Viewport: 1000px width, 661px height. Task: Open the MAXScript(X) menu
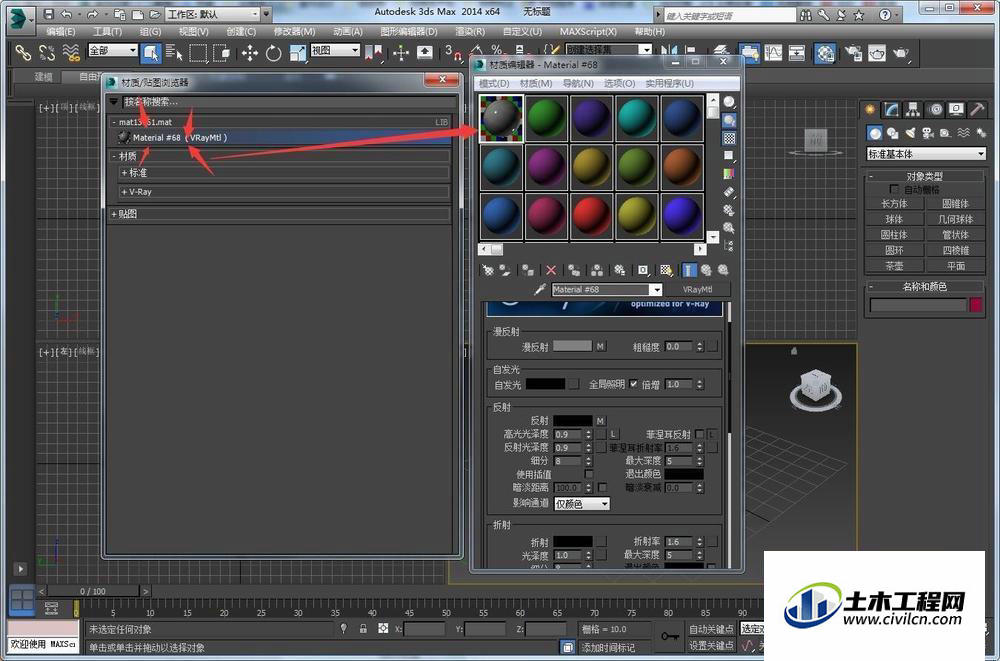click(588, 31)
